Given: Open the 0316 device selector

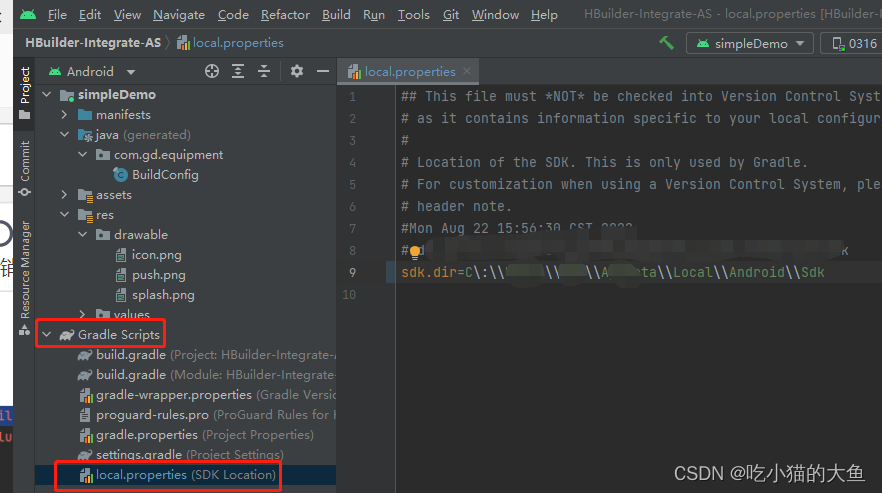Looking at the screenshot, I should coord(853,43).
